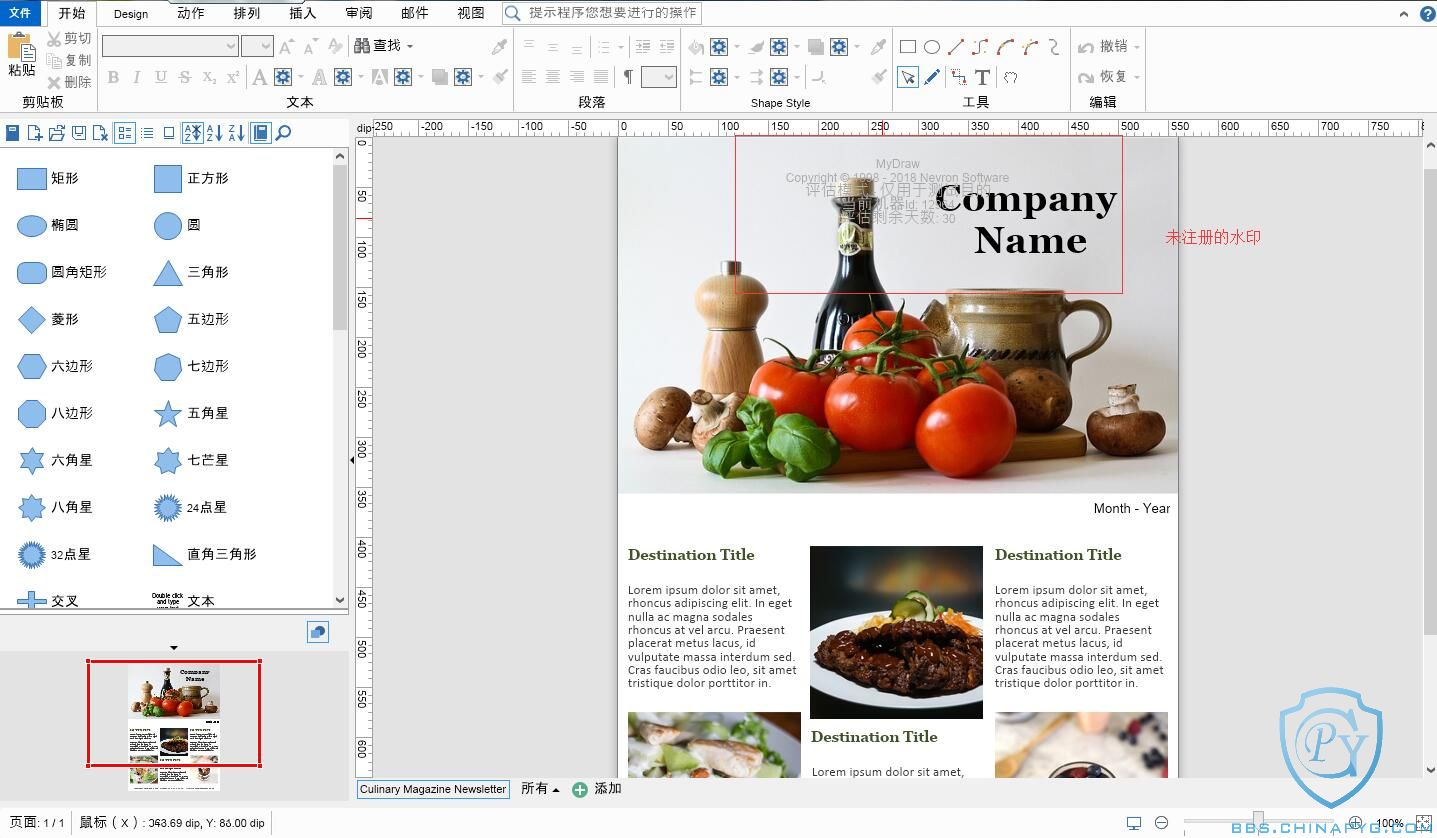Screen dimensions: 1437x838
Task: Click the Find (查找) binoculars button
Action: tap(378, 46)
